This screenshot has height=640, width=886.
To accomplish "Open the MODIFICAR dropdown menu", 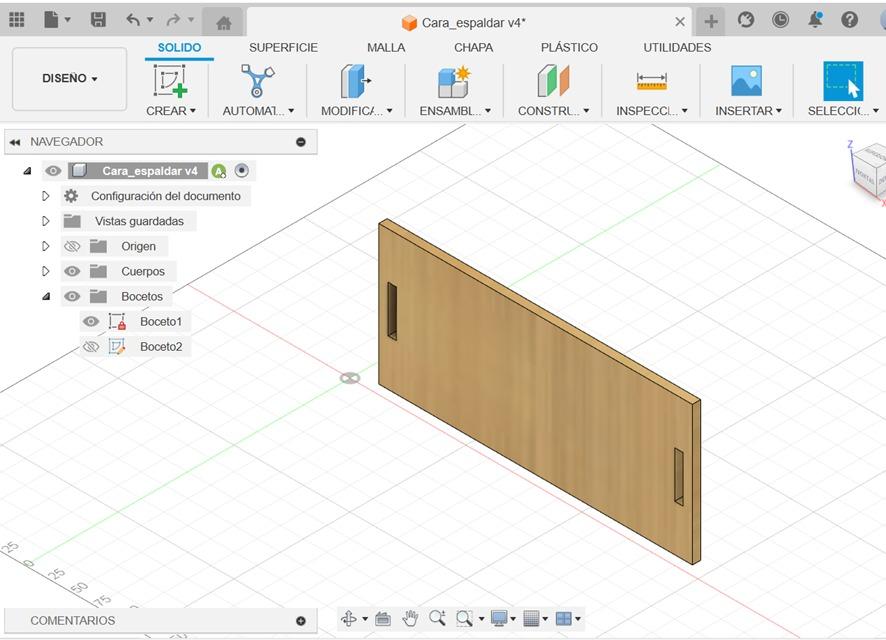I will [x=357, y=111].
